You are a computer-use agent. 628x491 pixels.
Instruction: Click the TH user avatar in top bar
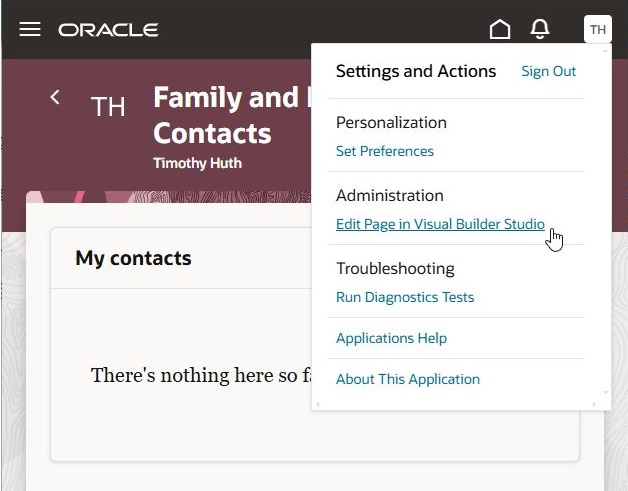coord(598,29)
